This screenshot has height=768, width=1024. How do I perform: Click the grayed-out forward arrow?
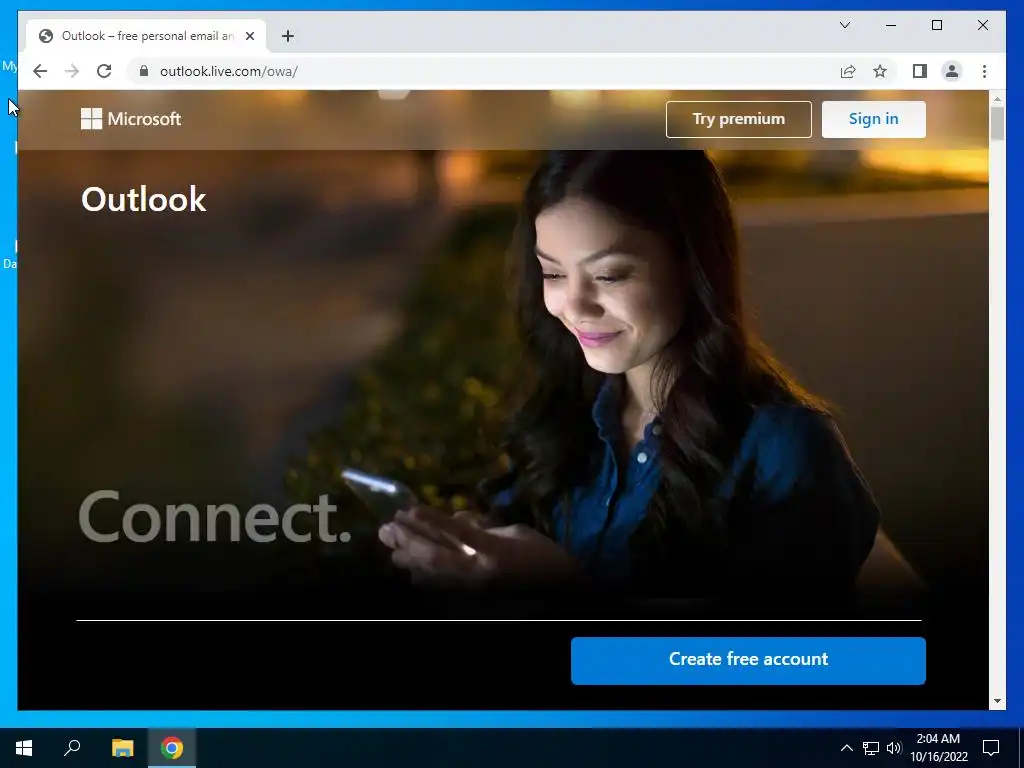click(x=72, y=71)
